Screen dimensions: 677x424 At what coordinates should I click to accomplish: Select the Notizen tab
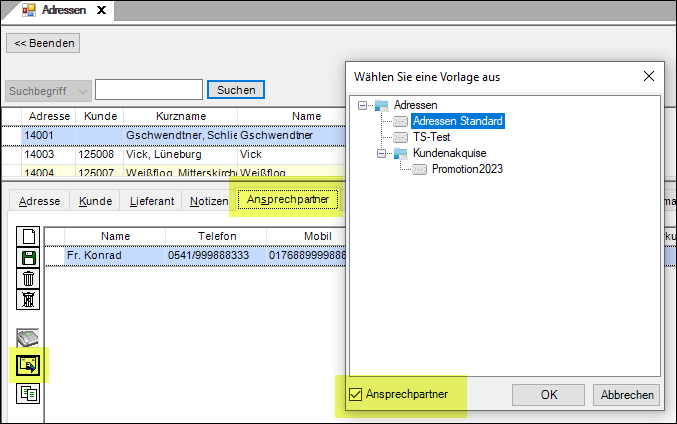coord(208,201)
